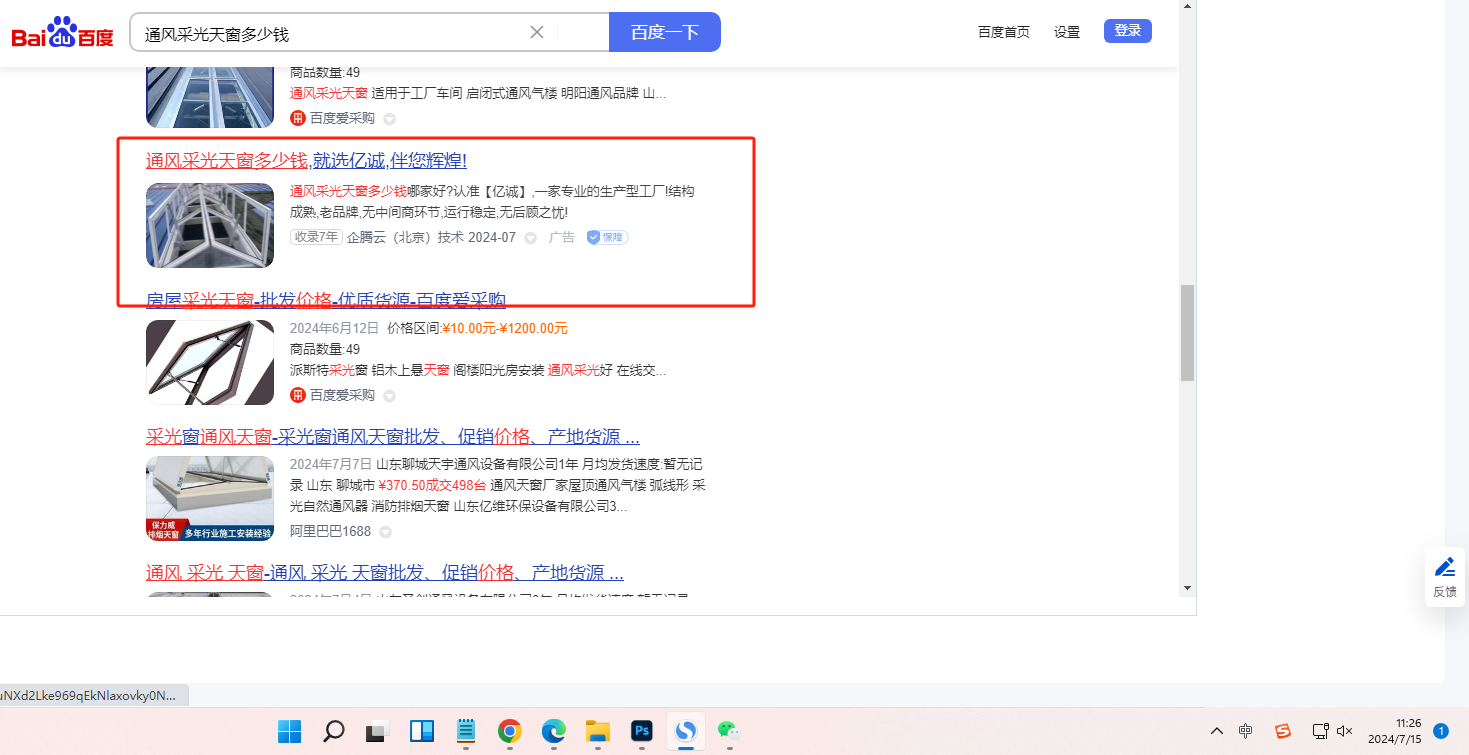Focus the Baidu search input field
Image resolution: width=1469 pixels, height=755 pixels.
point(330,33)
